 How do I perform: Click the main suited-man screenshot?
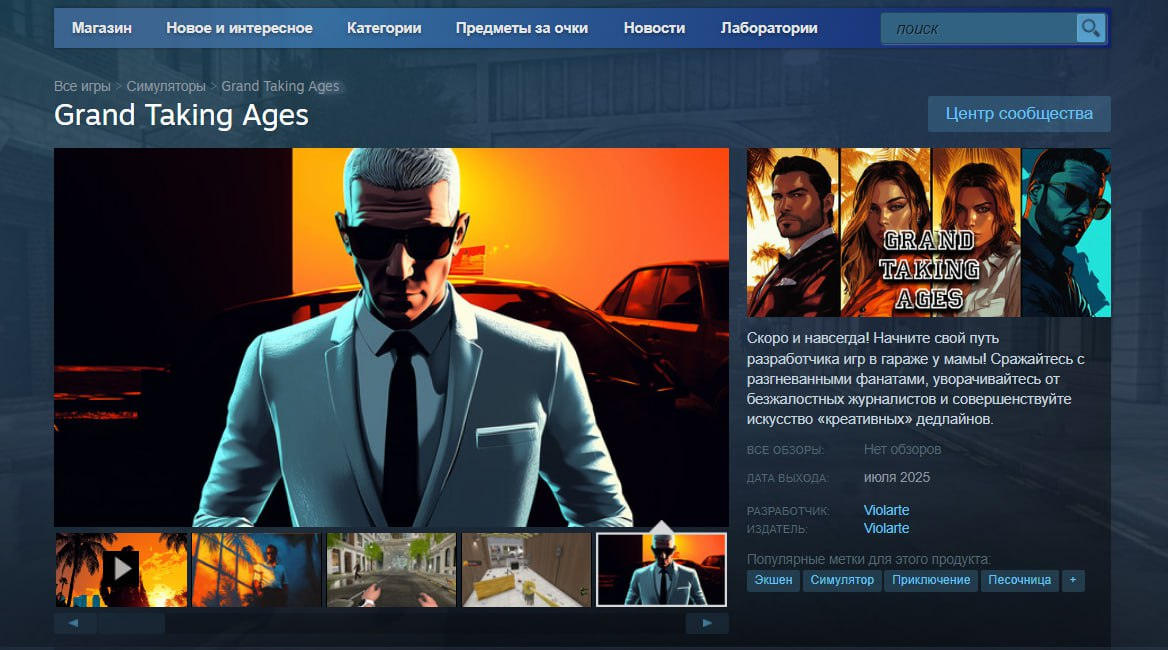[x=391, y=337]
